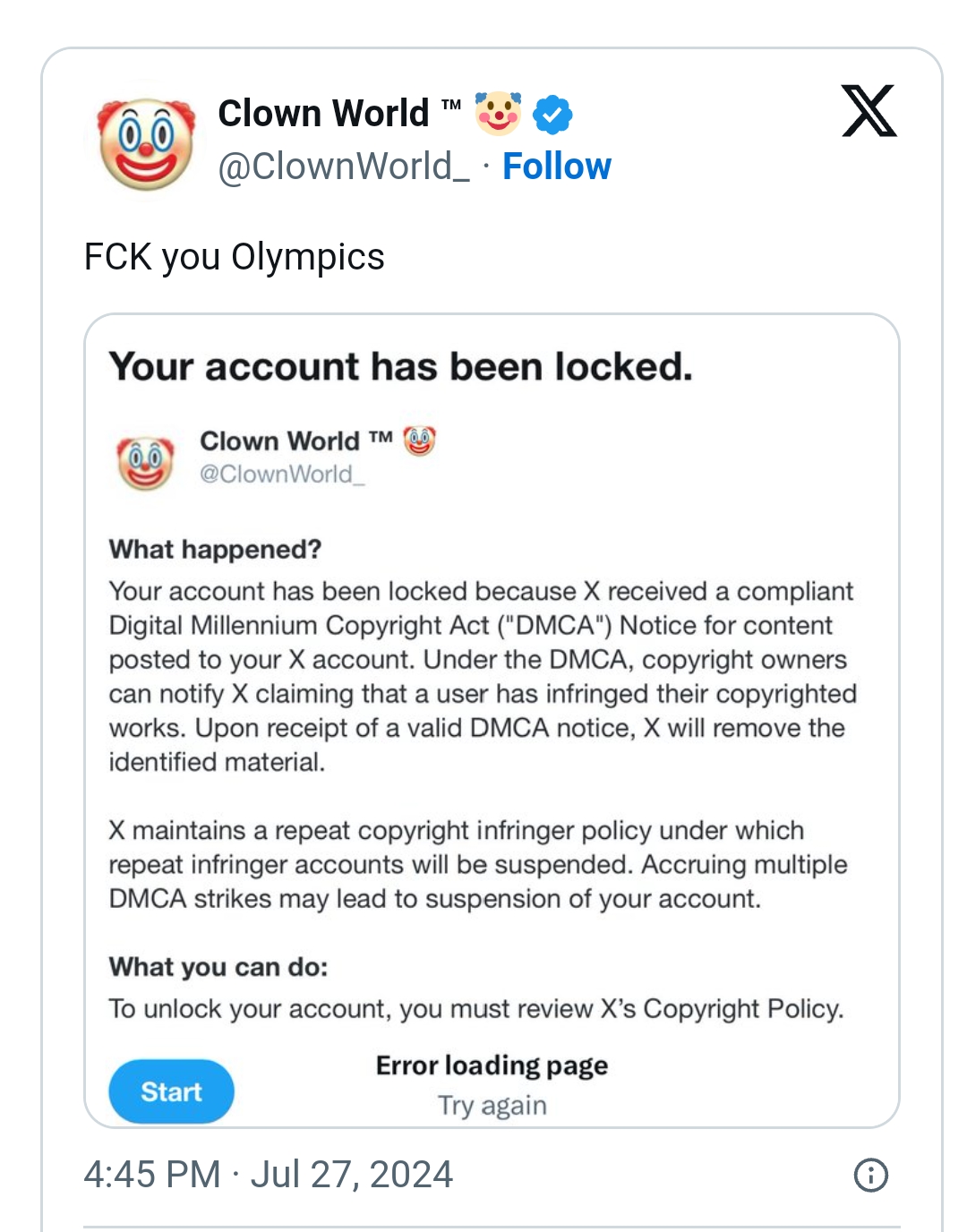Screen dimensions: 967x1232
Task: Click the @ClownWorld_ handle inside the locked notice
Action: coord(282,474)
